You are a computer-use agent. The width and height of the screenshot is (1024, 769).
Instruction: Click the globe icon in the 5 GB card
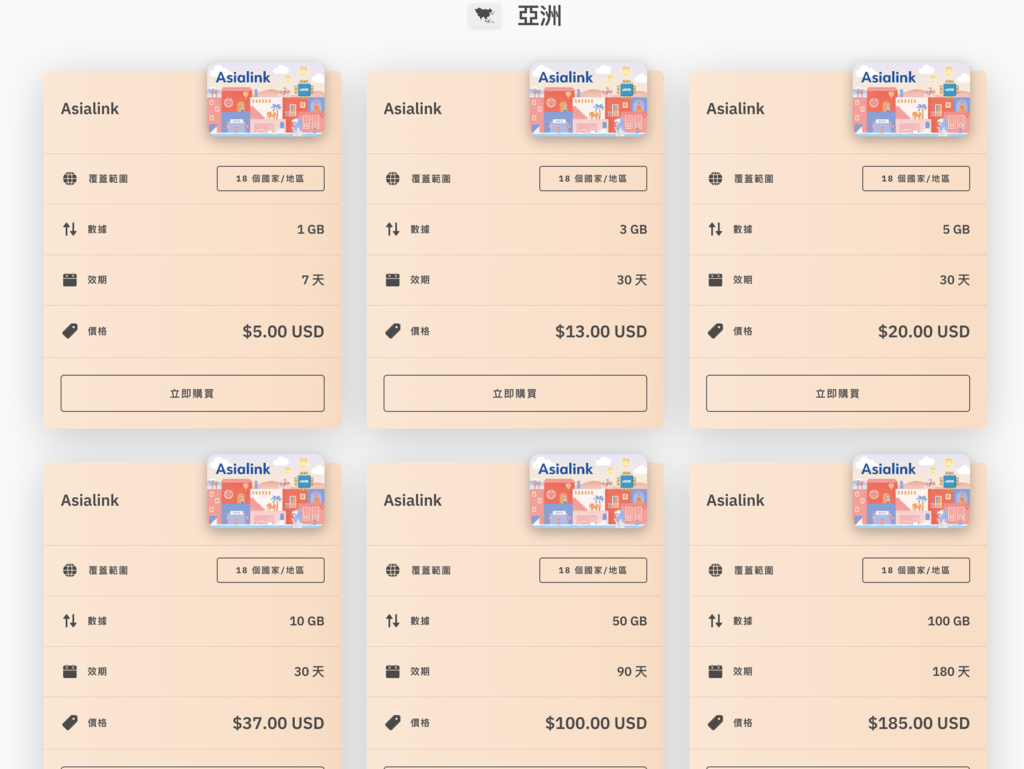click(715, 178)
